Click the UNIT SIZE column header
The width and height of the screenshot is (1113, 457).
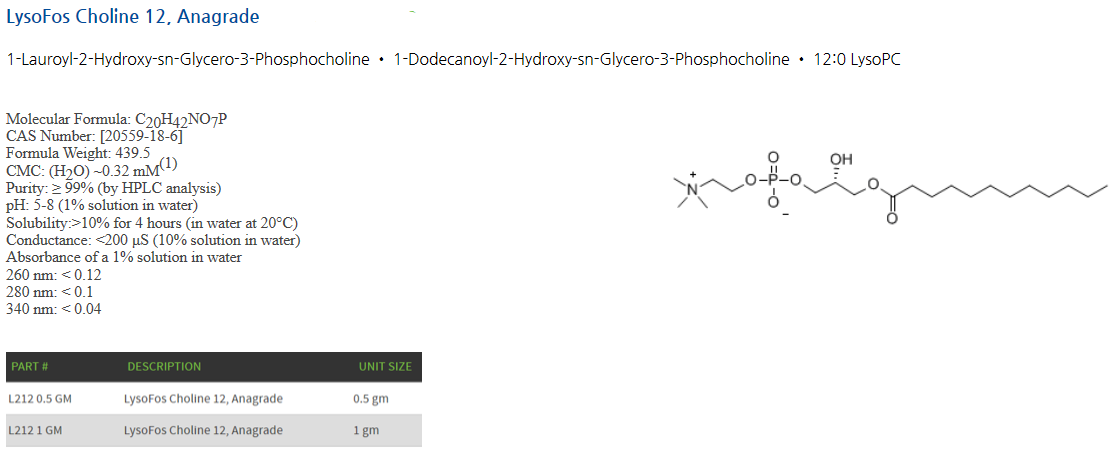(x=384, y=367)
